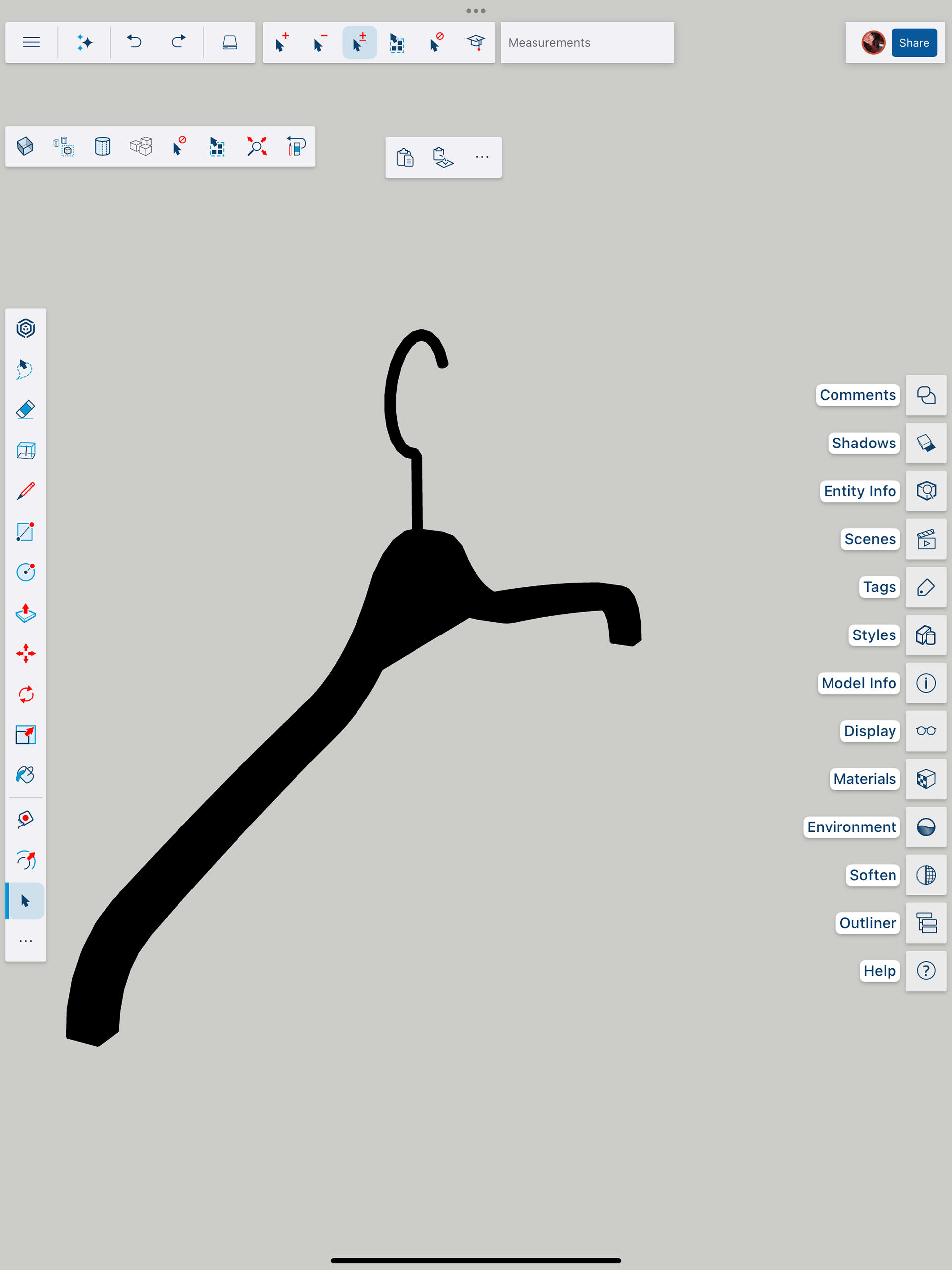Click the Undo button
The image size is (952, 1270).
tap(134, 43)
